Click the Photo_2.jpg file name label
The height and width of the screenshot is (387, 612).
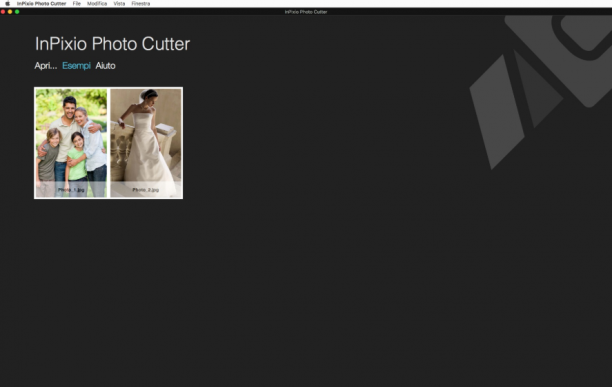click(146, 190)
